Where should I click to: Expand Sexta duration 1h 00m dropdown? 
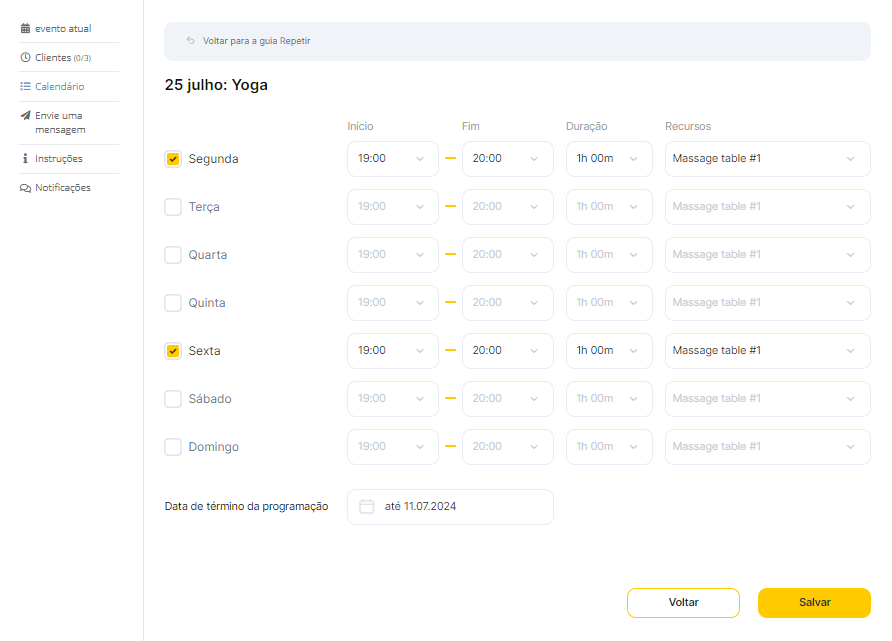click(609, 351)
